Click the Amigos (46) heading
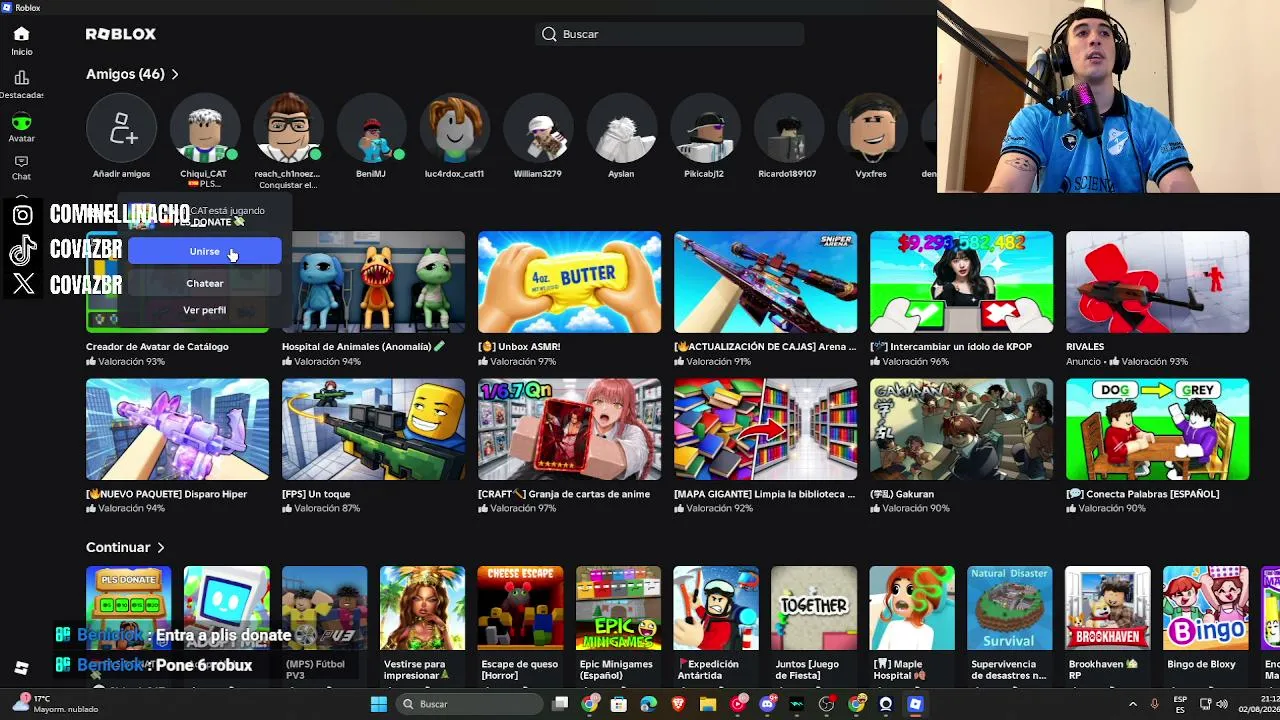This screenshot has height=720, width=1280. click(125, 74)
